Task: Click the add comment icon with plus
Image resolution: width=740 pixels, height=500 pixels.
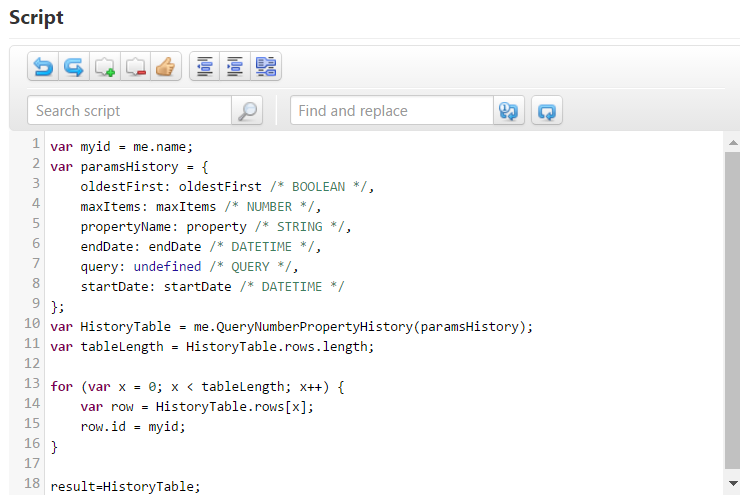Action: [104, 67]
